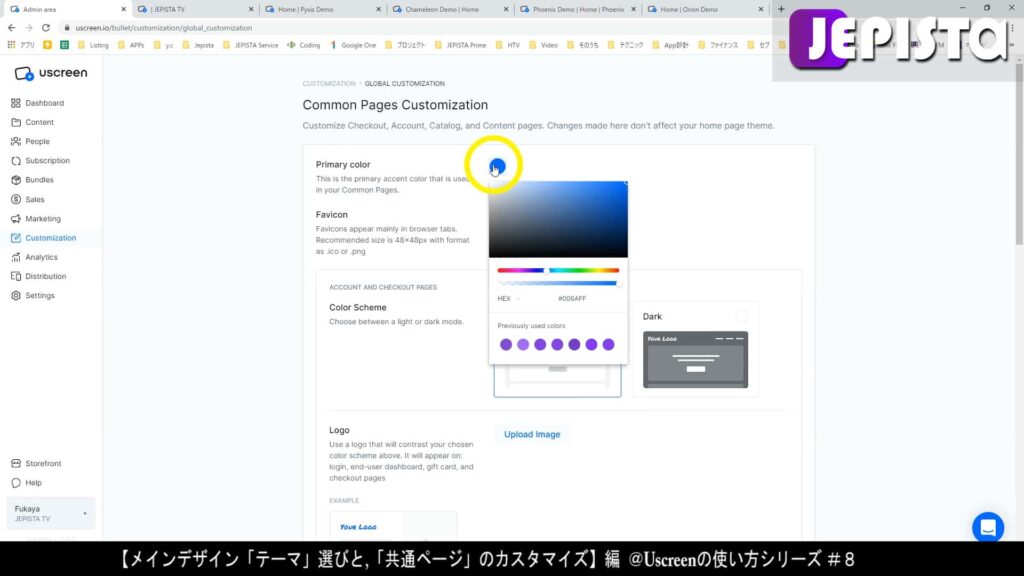Open the HTV bookmark folder

pyautogui.click(x=508, y=45)
